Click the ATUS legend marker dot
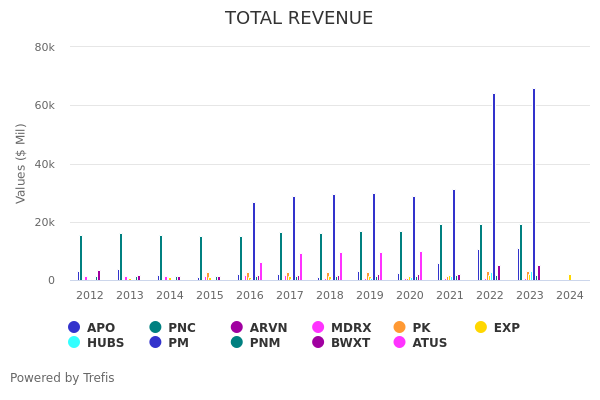The width and height of the screenshot is (600, 400). (x=400, y=343)
